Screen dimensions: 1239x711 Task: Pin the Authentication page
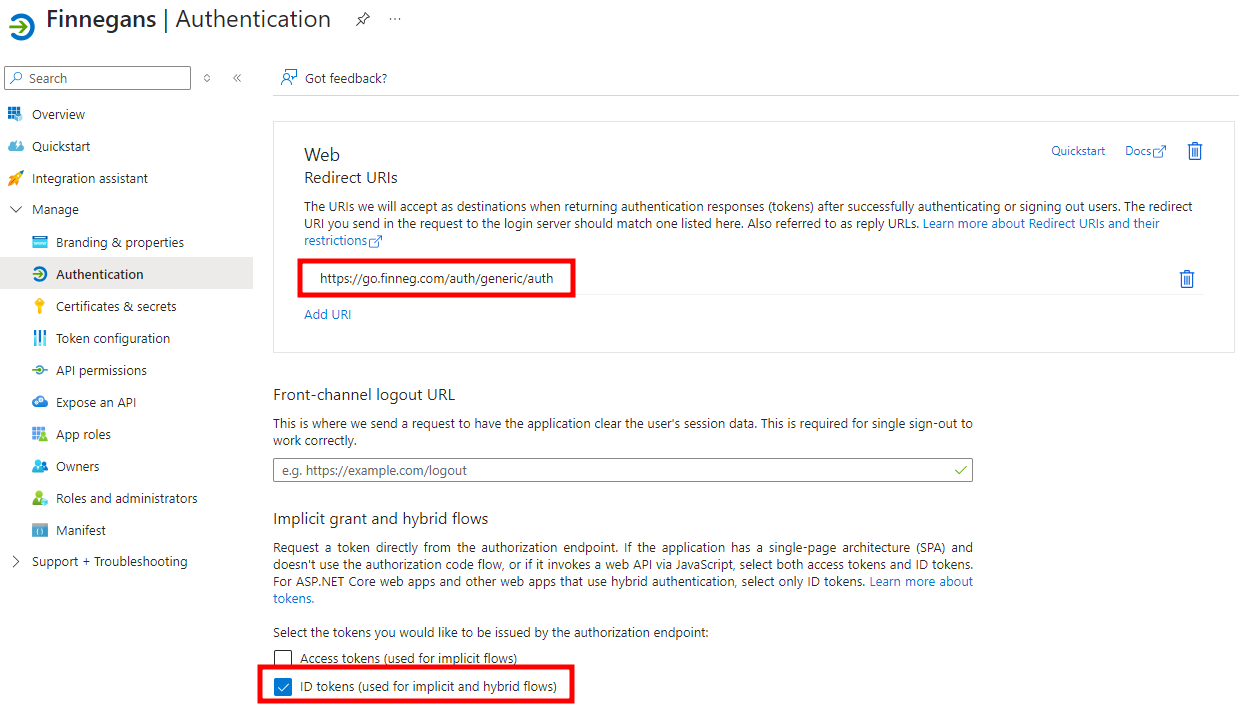[x=363, y=20]
